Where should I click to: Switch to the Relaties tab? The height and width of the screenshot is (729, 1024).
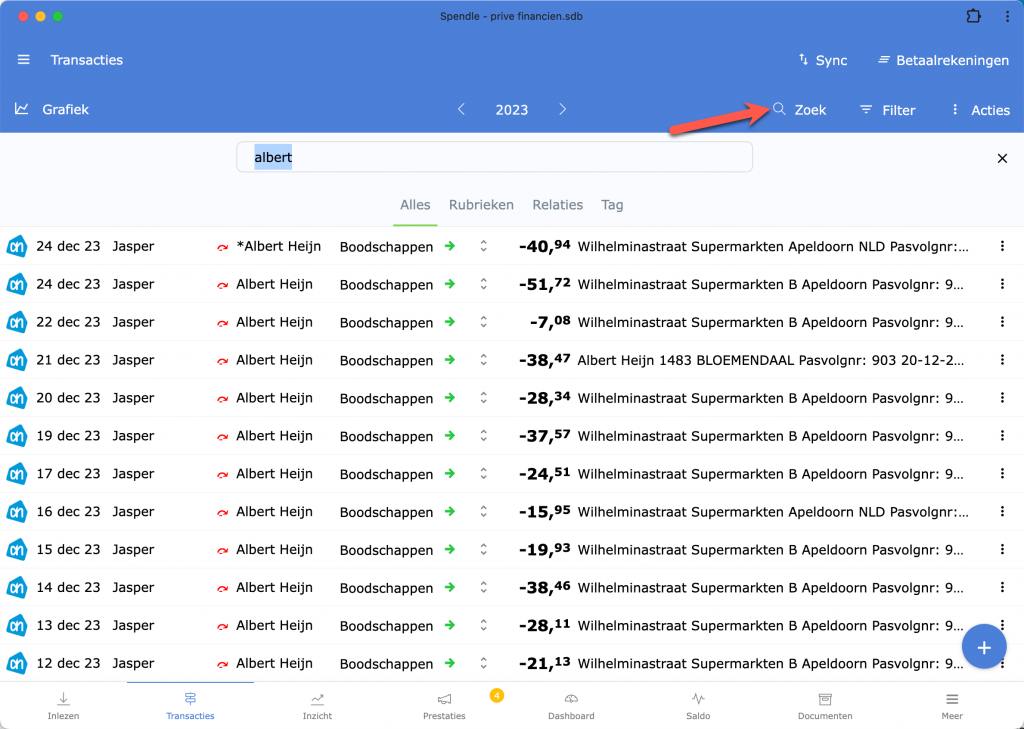point(557,205)
